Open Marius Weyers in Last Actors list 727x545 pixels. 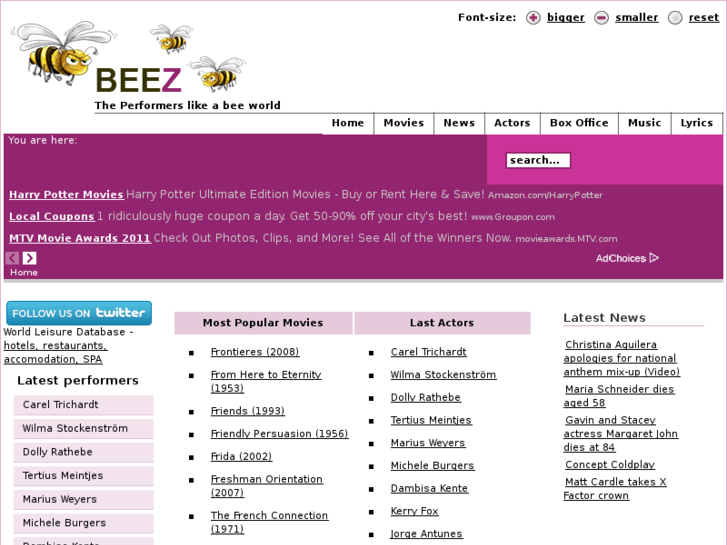tap(427, 443)
